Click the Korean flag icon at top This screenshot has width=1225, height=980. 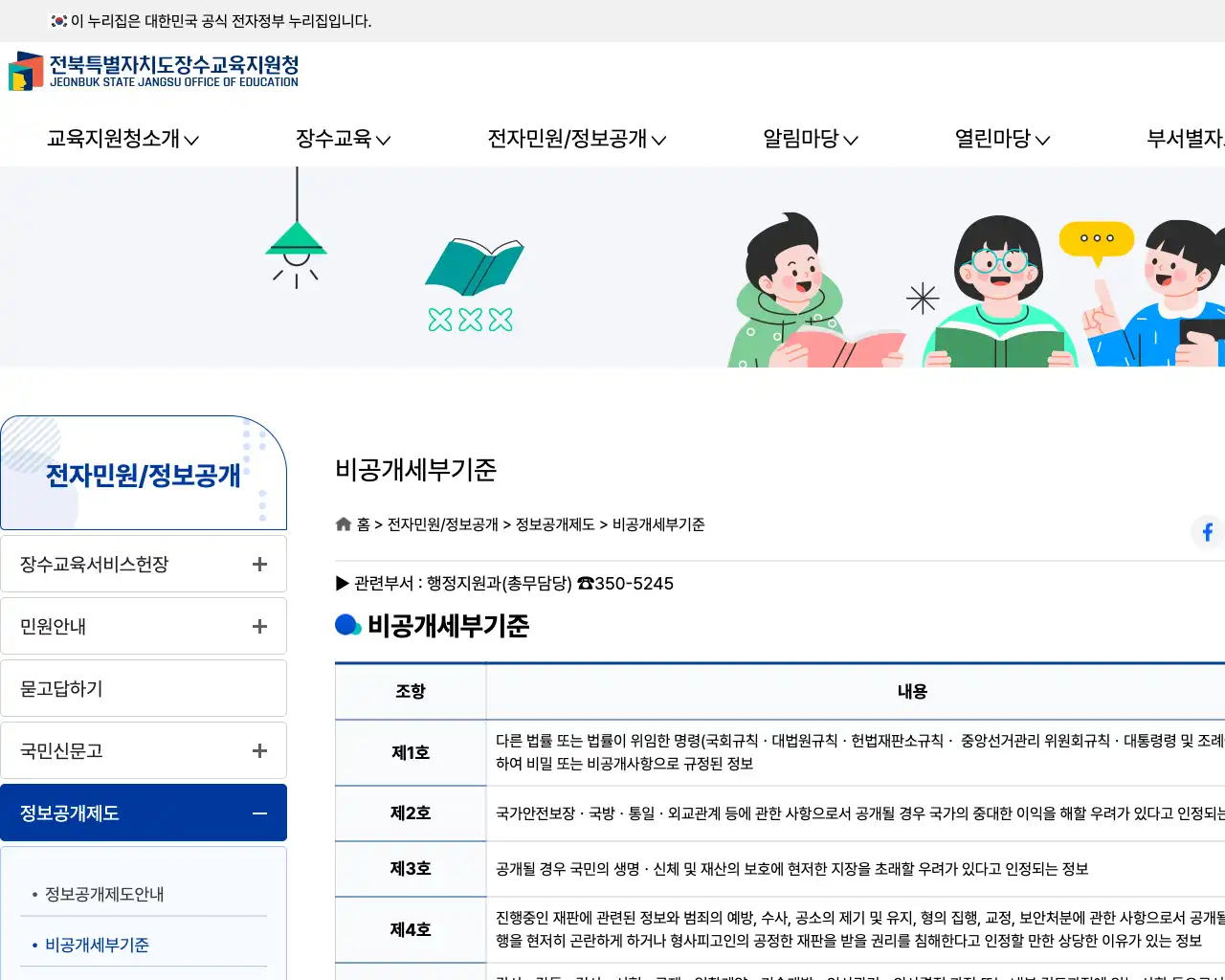pos(59,21)
